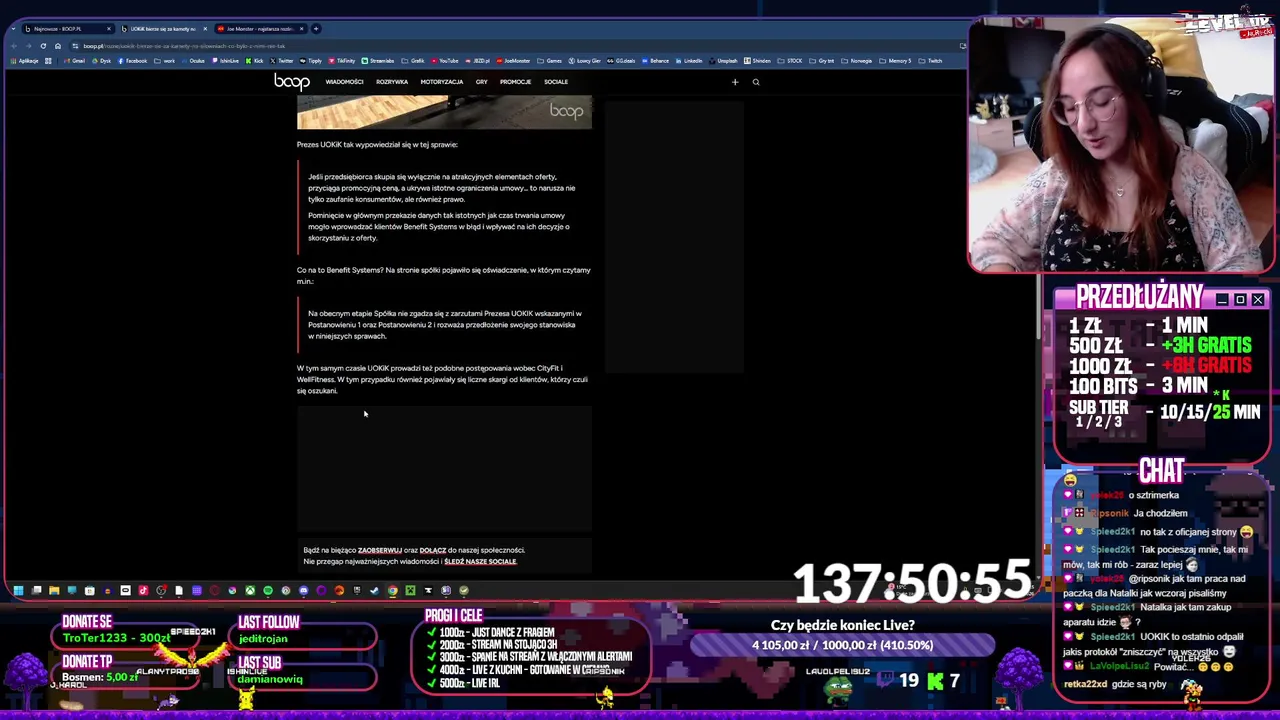Open the TikFinity bookmark

pos(342,61)
